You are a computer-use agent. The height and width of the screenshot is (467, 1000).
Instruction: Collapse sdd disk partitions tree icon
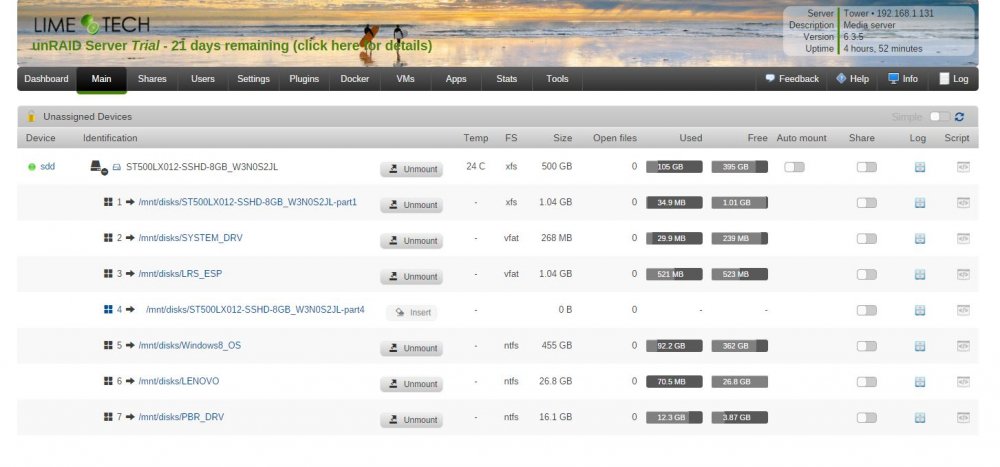[x=98, y=167]
